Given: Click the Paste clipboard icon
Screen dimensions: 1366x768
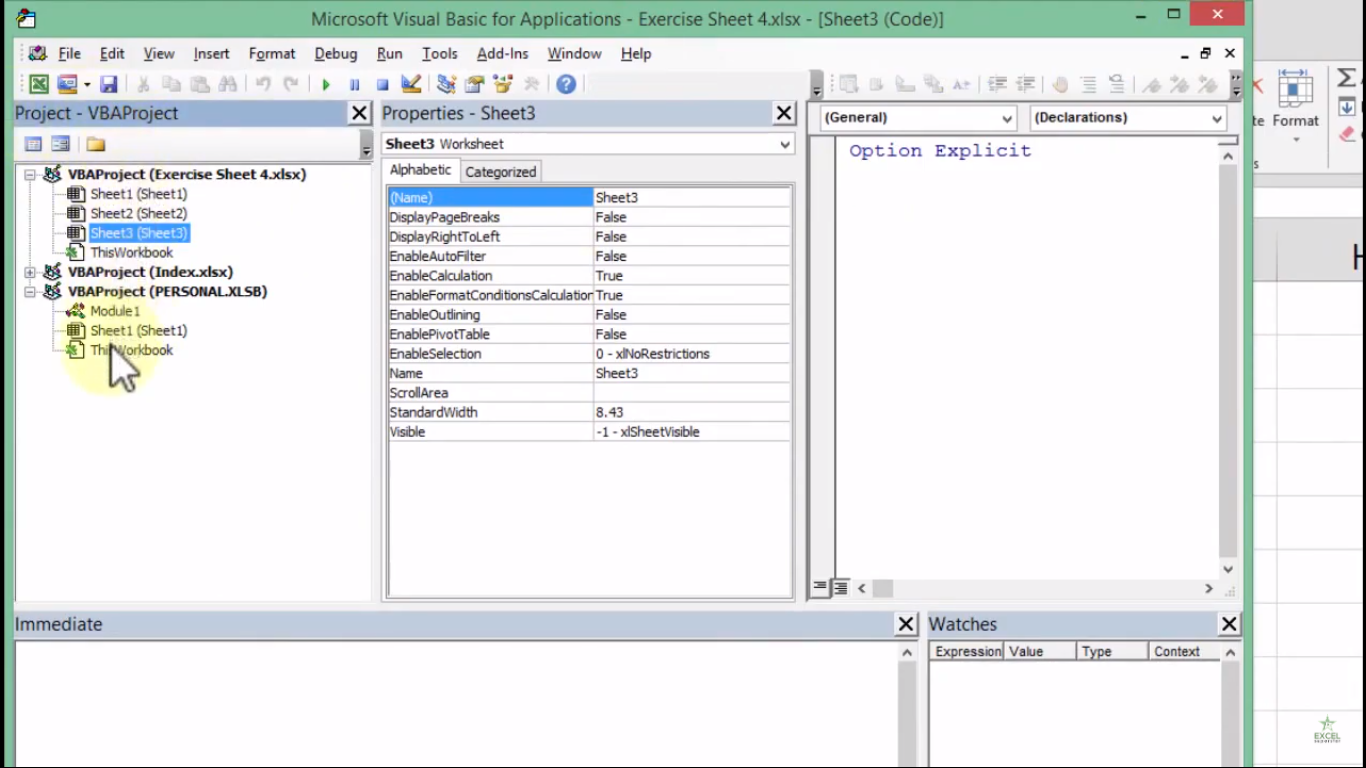Looking at the screenshot, I should [x=200, y=85].
